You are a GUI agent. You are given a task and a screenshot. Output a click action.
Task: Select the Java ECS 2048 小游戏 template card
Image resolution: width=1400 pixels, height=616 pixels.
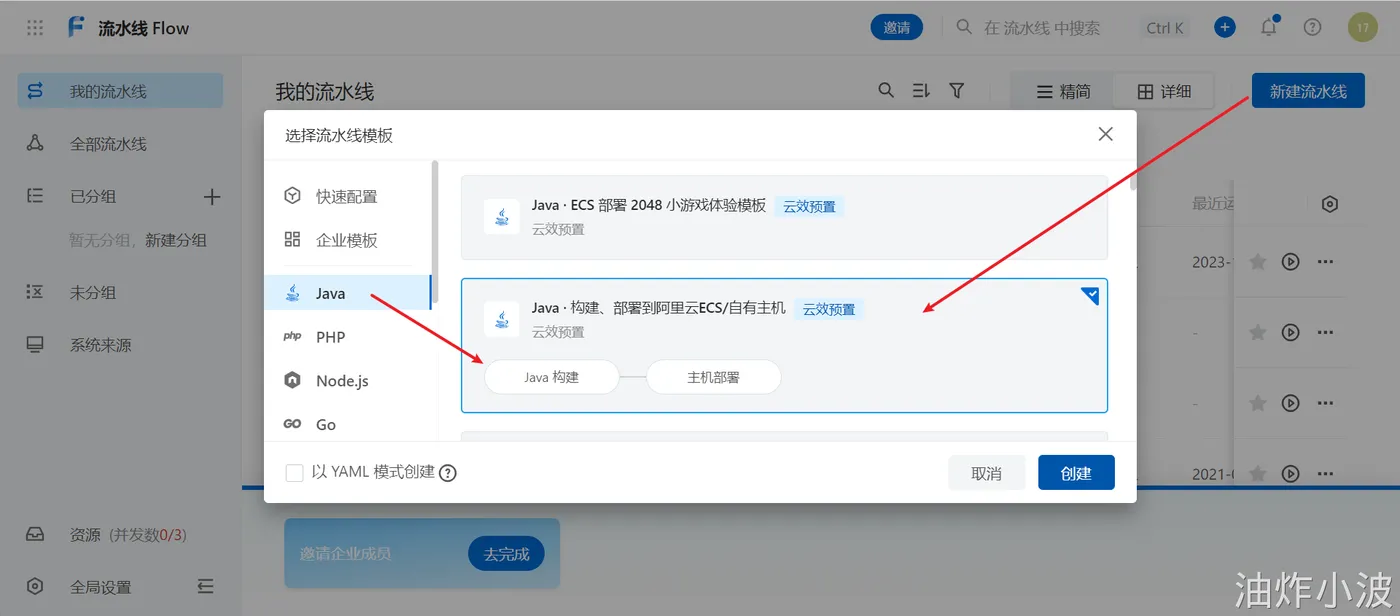click(x=784, y=217)
